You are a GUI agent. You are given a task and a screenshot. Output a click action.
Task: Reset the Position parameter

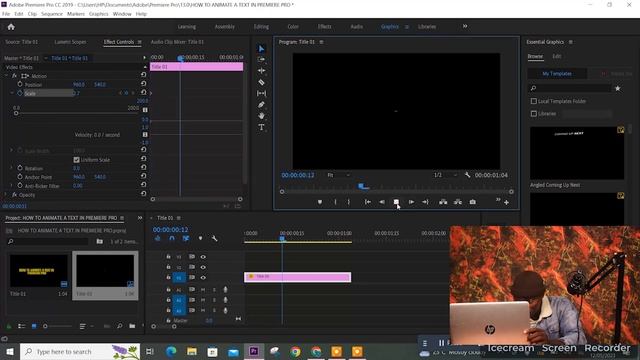tap(143, 84)
